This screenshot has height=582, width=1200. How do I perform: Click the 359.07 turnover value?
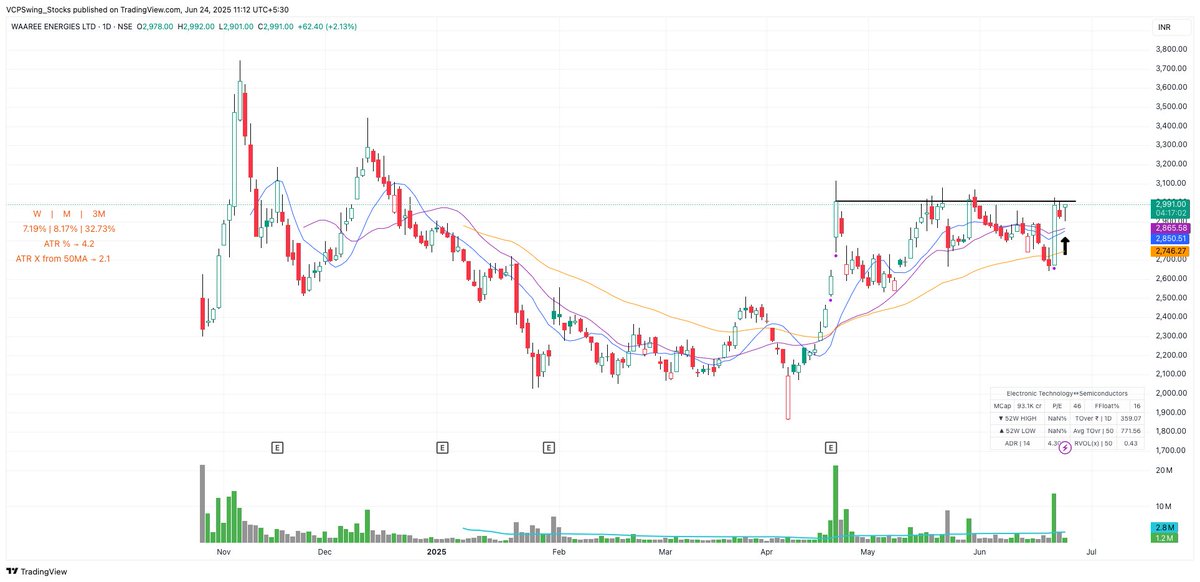[x=1130, y=418]
